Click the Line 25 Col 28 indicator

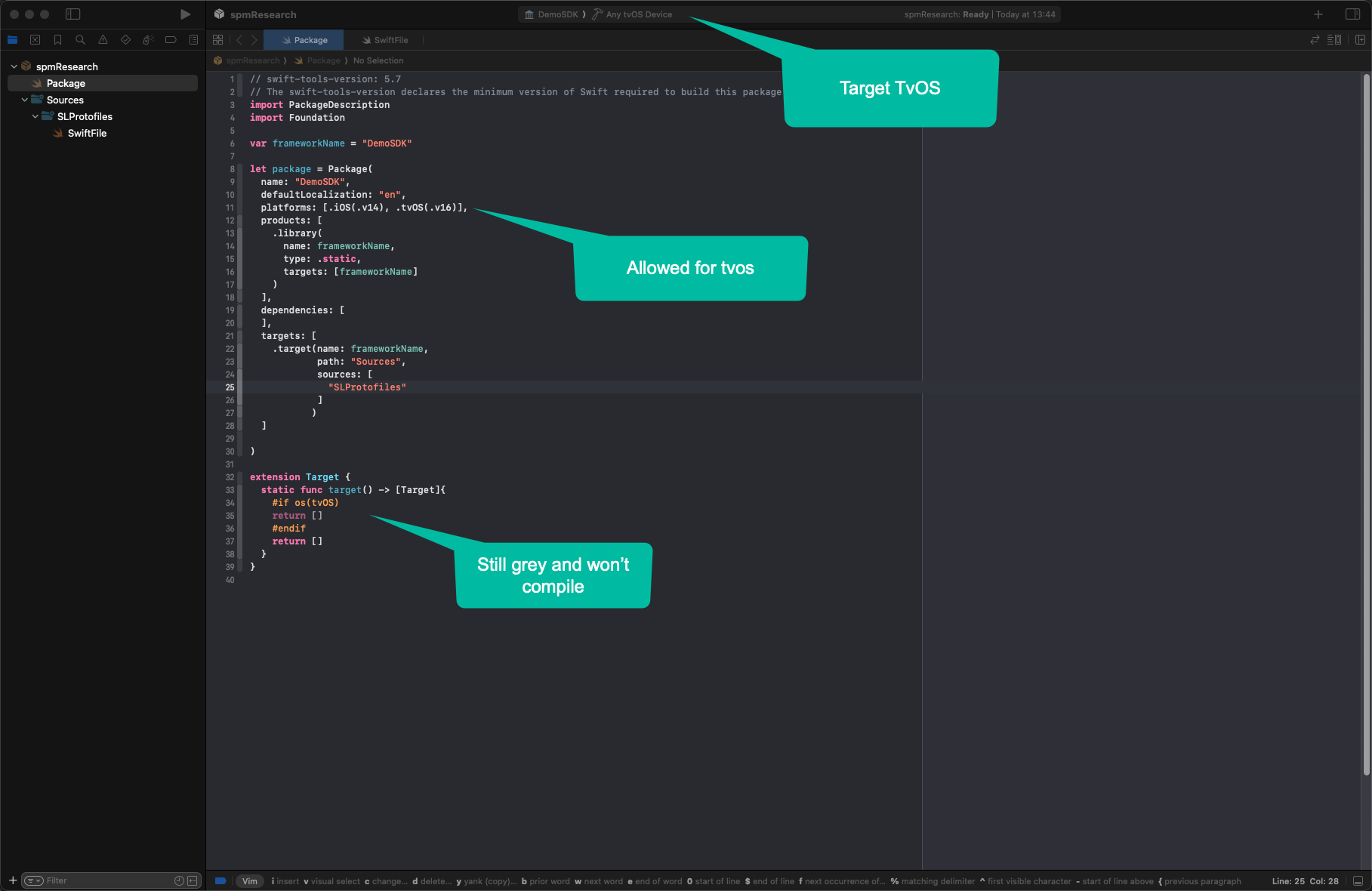[x=1305, y=880]
